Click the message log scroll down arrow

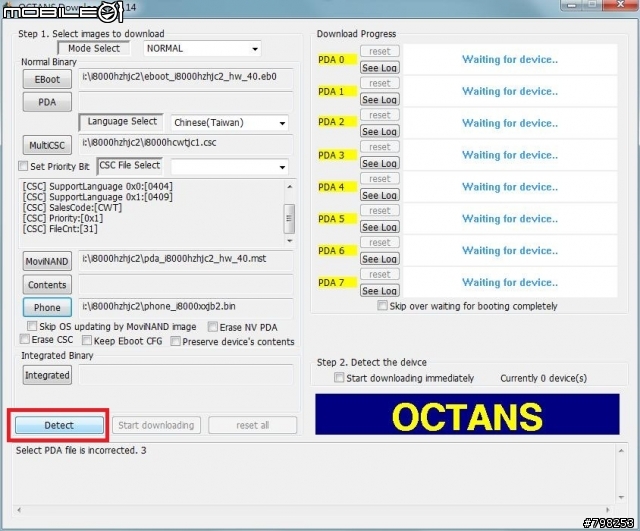[x=621, y=497]
